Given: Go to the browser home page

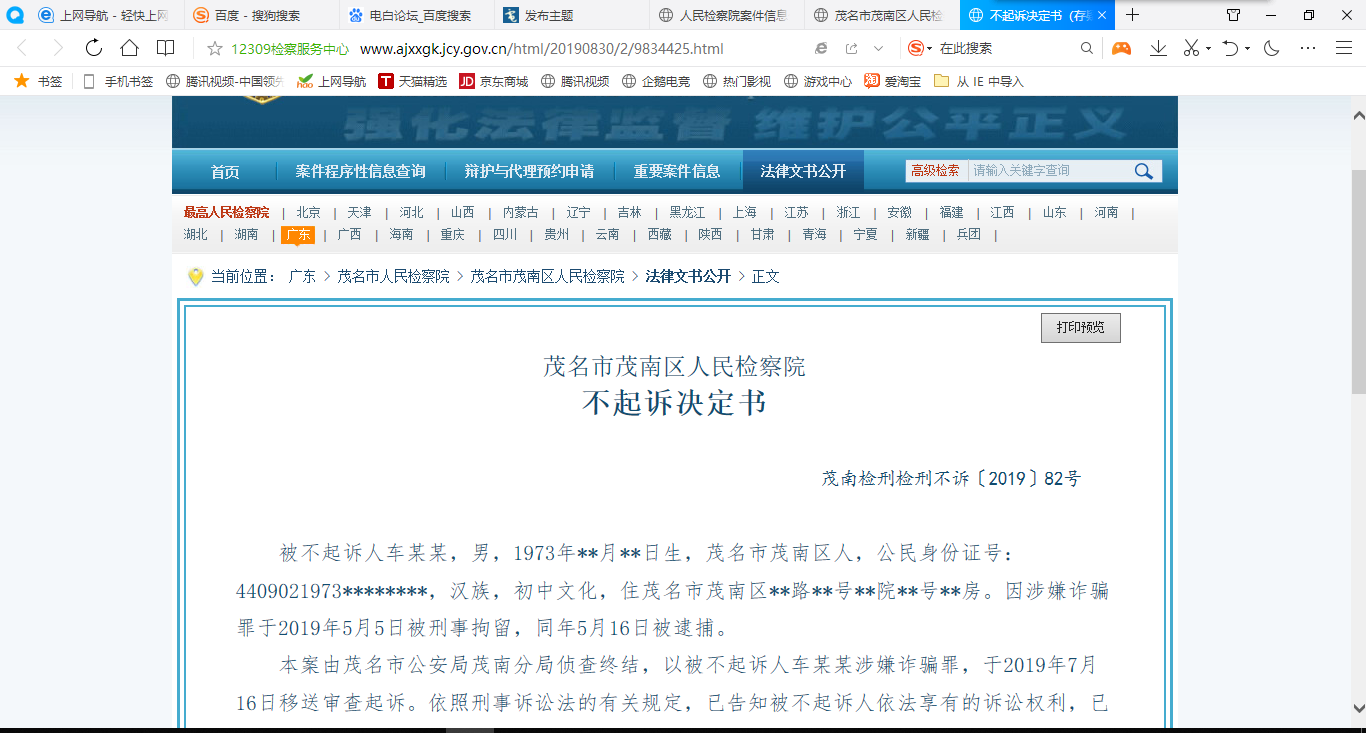Looking at the screenshot, I should click(x=129, y=48).
